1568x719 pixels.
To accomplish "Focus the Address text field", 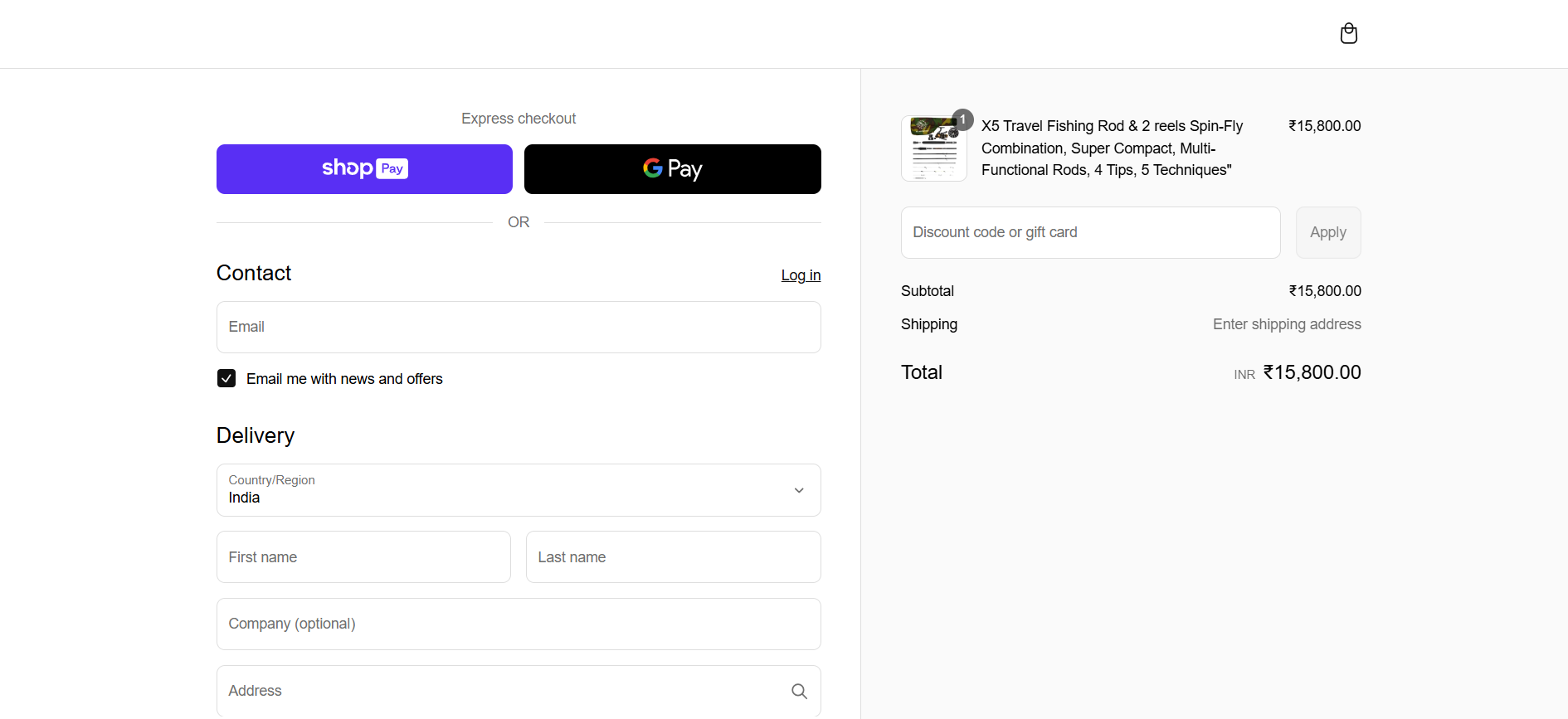I will tap(498, 691).
